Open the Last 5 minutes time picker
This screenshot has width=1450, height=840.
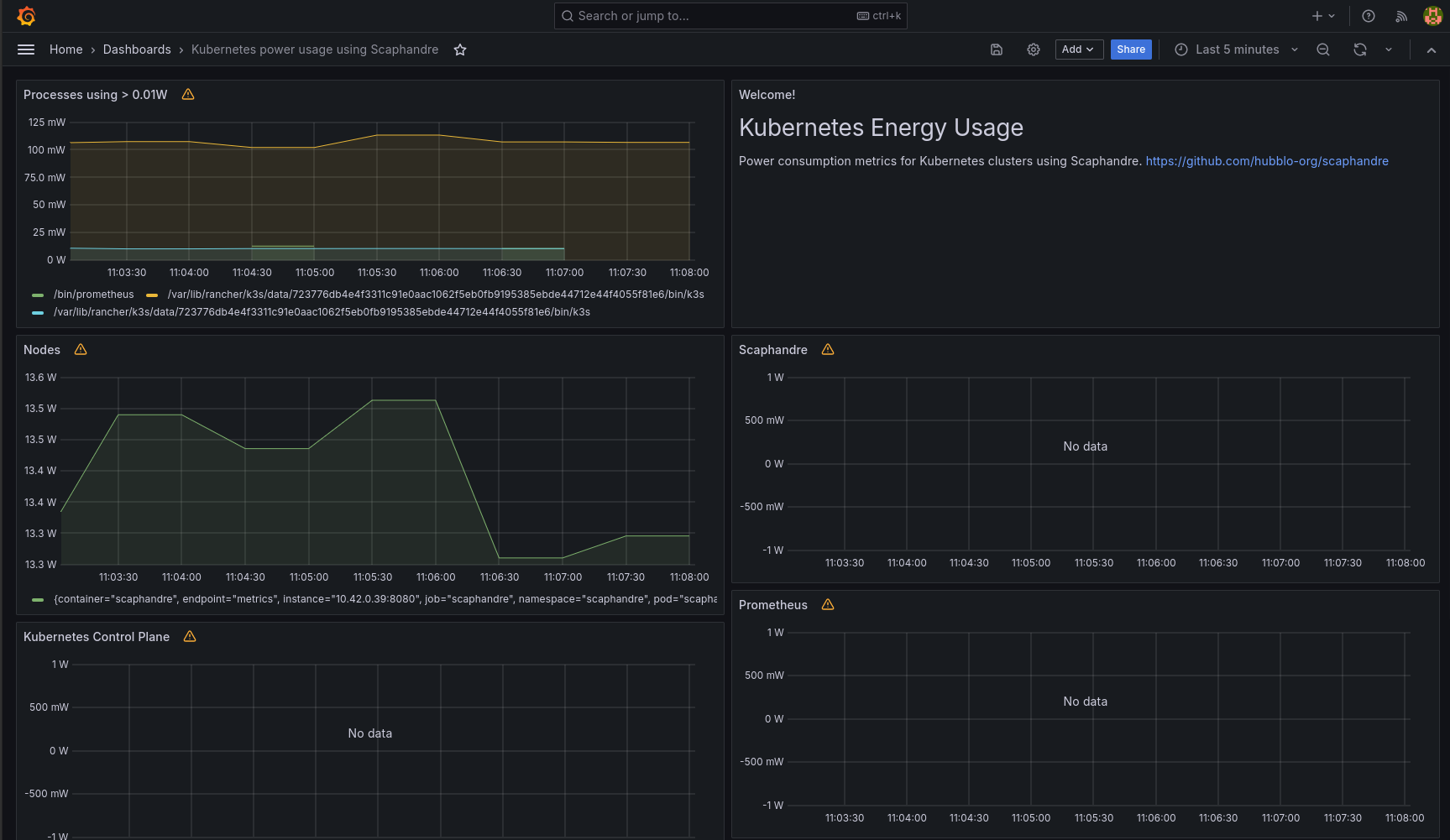tap(1237, 50)
